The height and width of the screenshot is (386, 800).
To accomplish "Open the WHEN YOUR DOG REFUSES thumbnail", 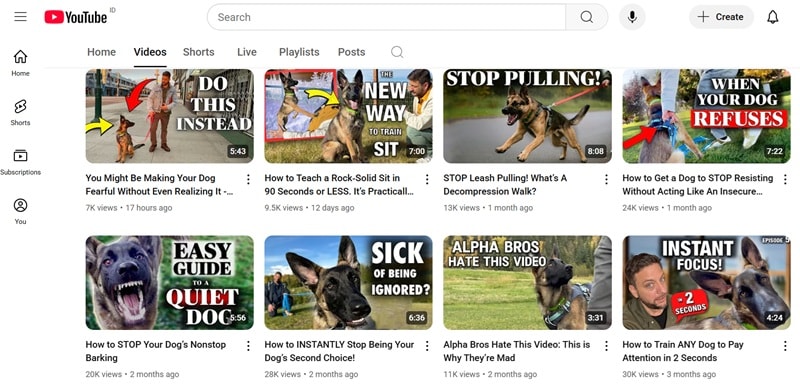I will click(707, 116).
